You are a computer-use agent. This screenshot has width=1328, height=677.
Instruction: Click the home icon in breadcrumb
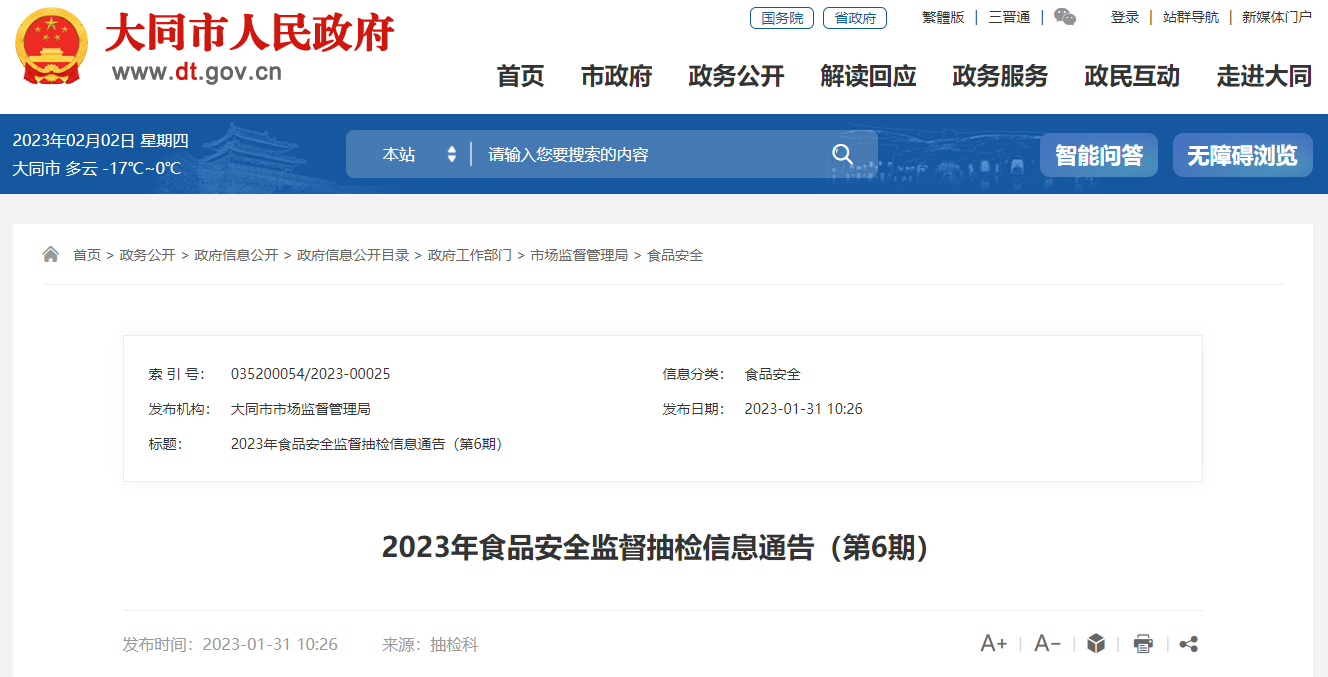51,255
